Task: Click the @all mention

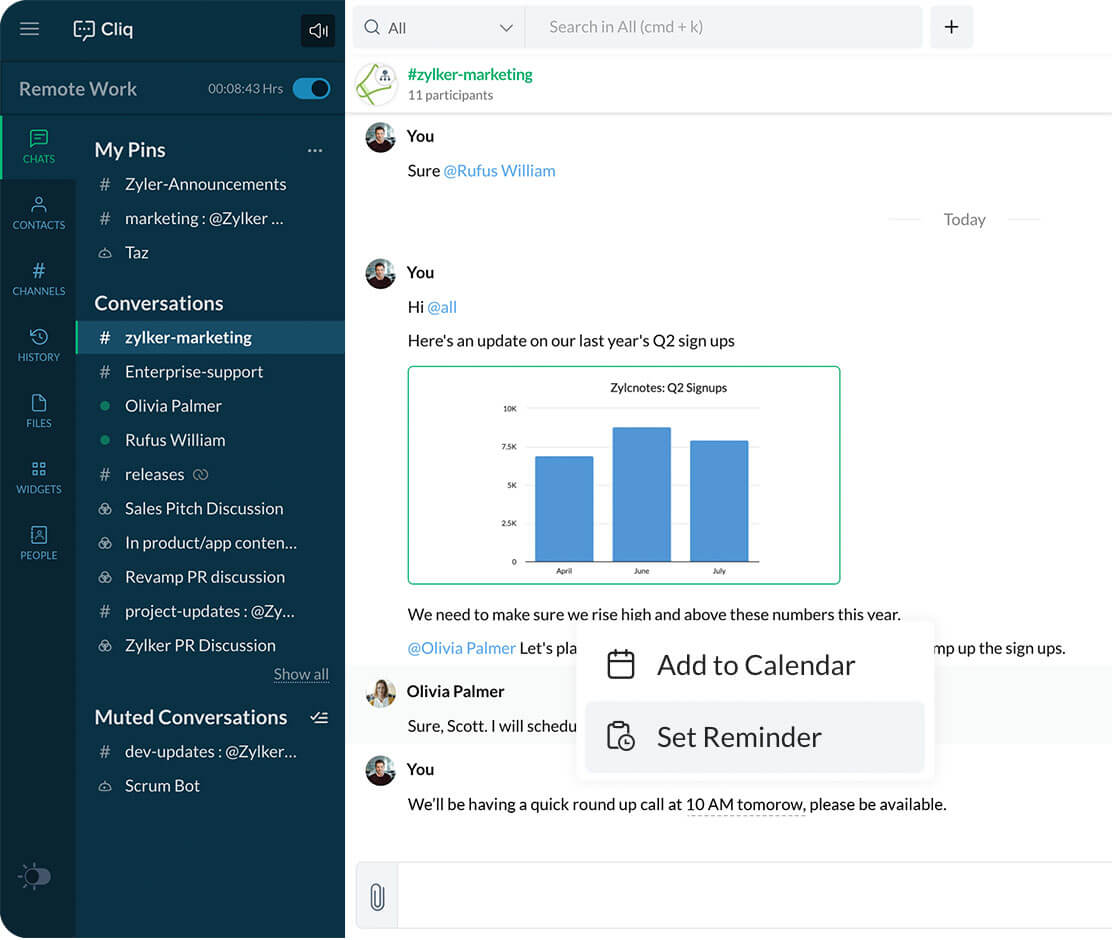Action: pyautogui.click(x=442, y=307)
